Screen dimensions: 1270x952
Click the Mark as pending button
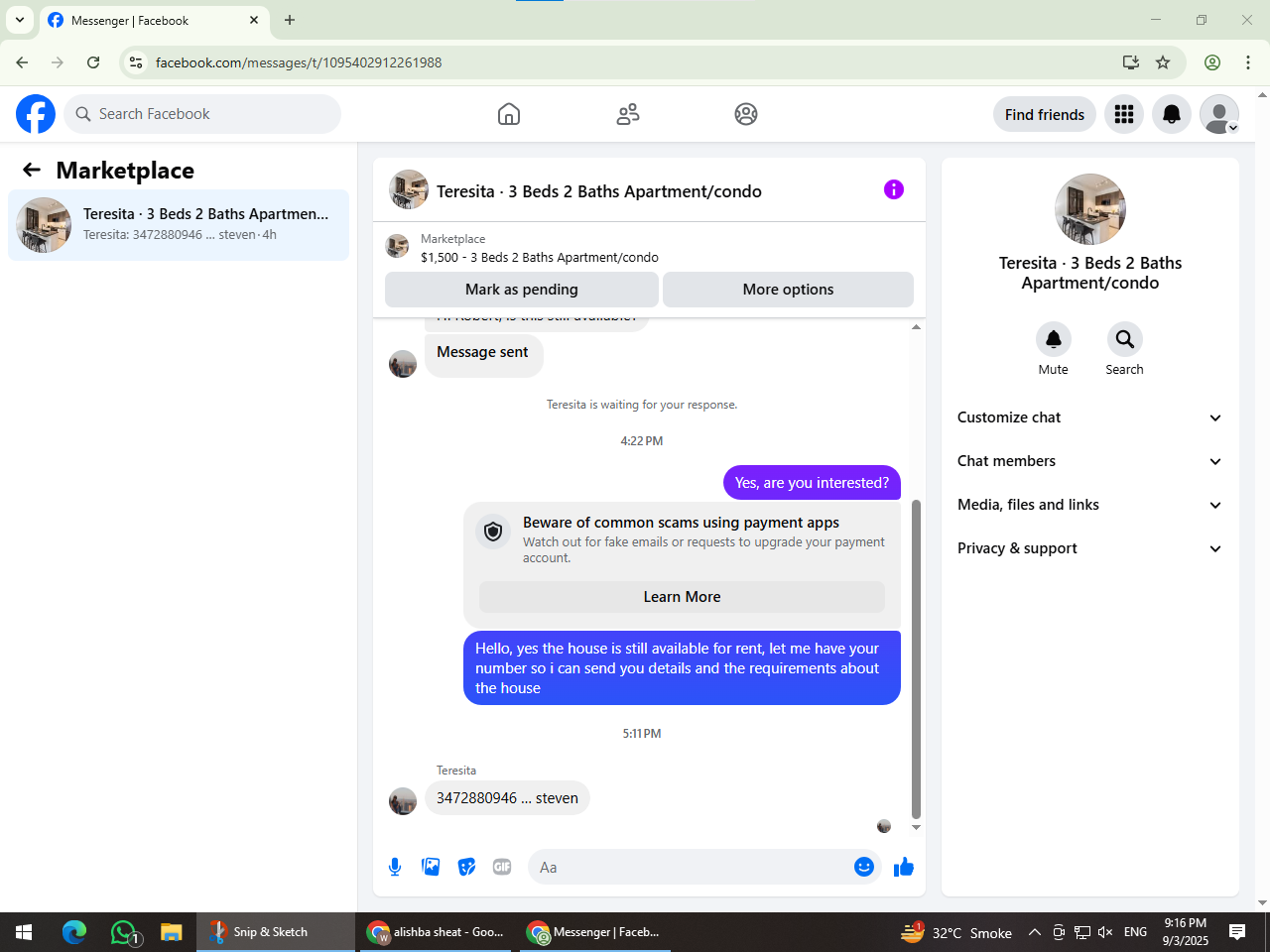[x=522, y=290]
